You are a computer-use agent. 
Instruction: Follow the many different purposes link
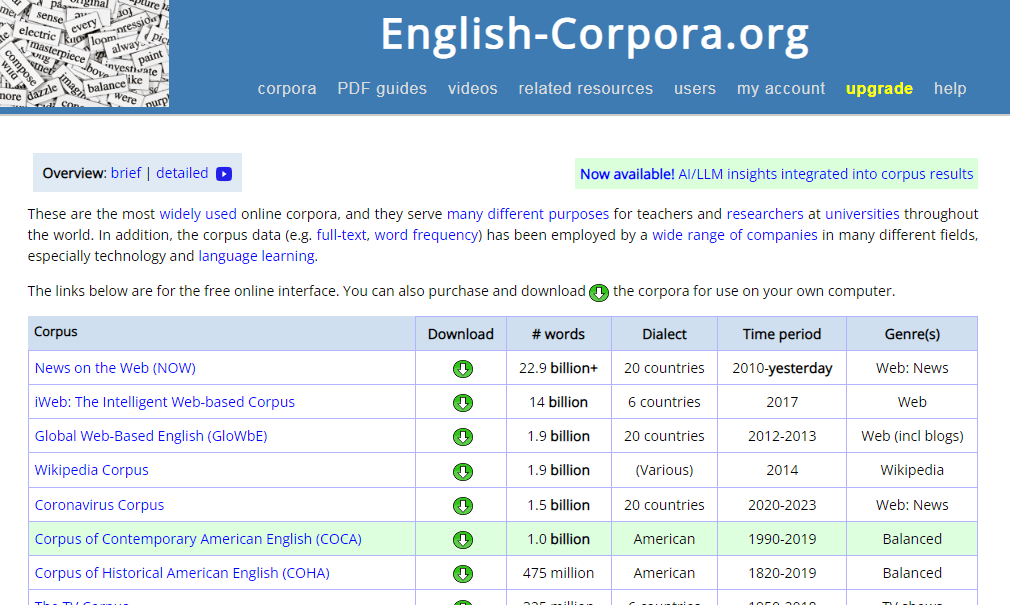(x=528, y=214)
